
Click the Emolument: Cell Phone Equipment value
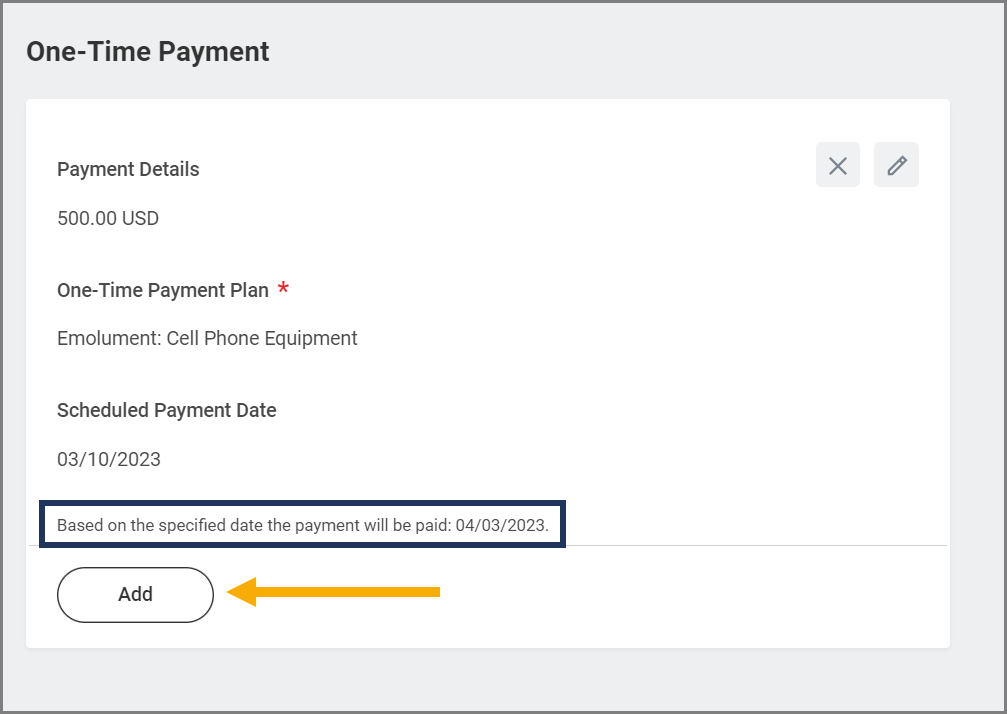click(x=207, y=338)
